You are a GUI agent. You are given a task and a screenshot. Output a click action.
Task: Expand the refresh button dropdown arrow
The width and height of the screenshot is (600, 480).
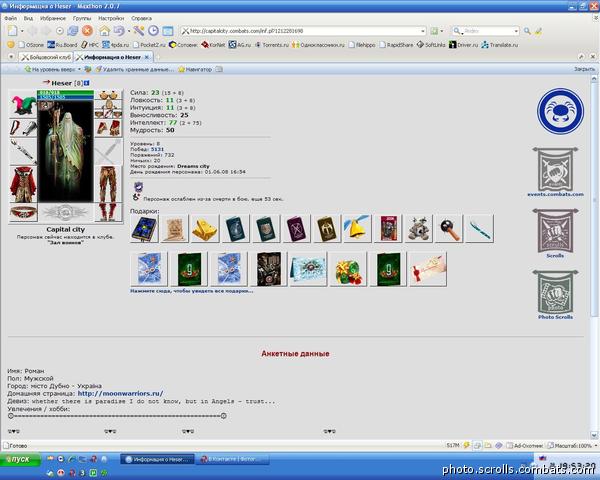click(x=129, y=31)
